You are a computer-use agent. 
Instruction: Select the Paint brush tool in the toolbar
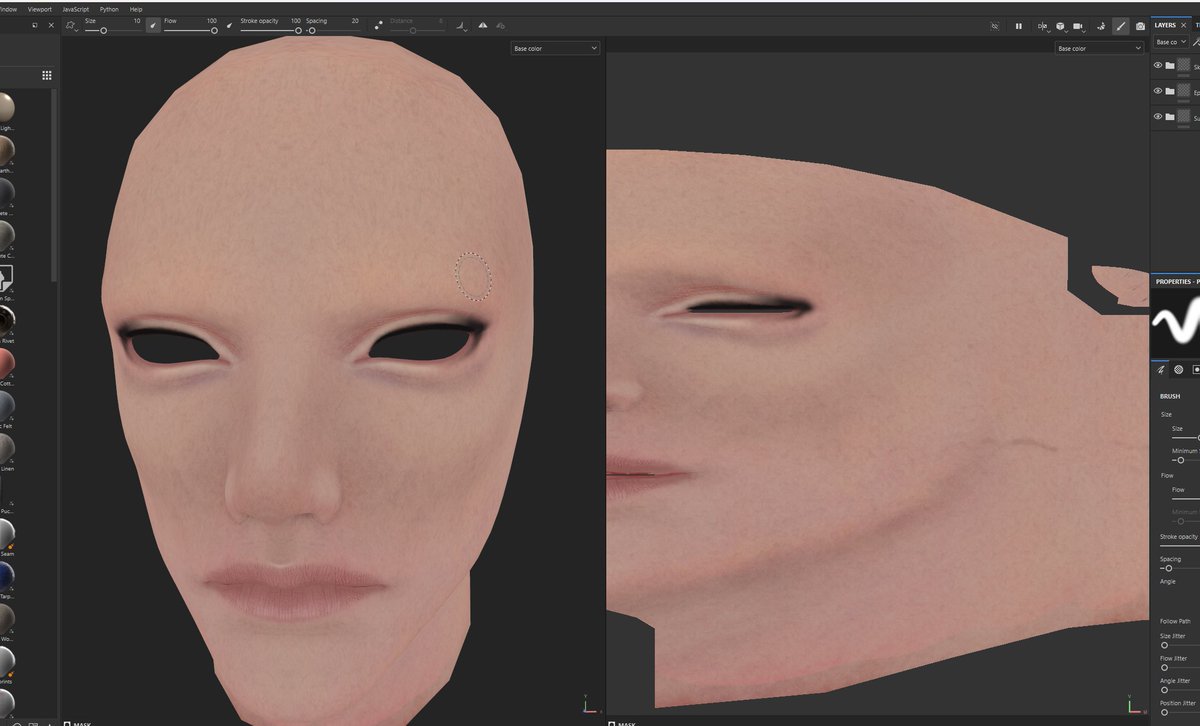1122,26
